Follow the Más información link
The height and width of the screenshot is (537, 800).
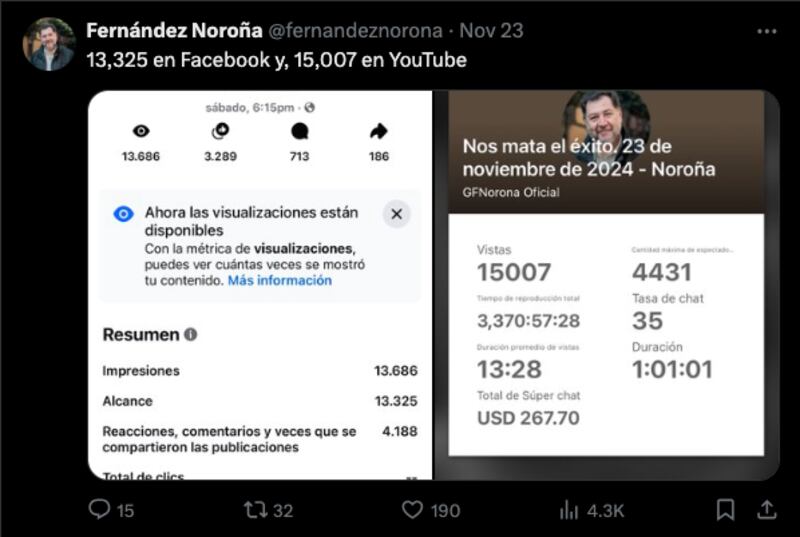tap(280, 280)
